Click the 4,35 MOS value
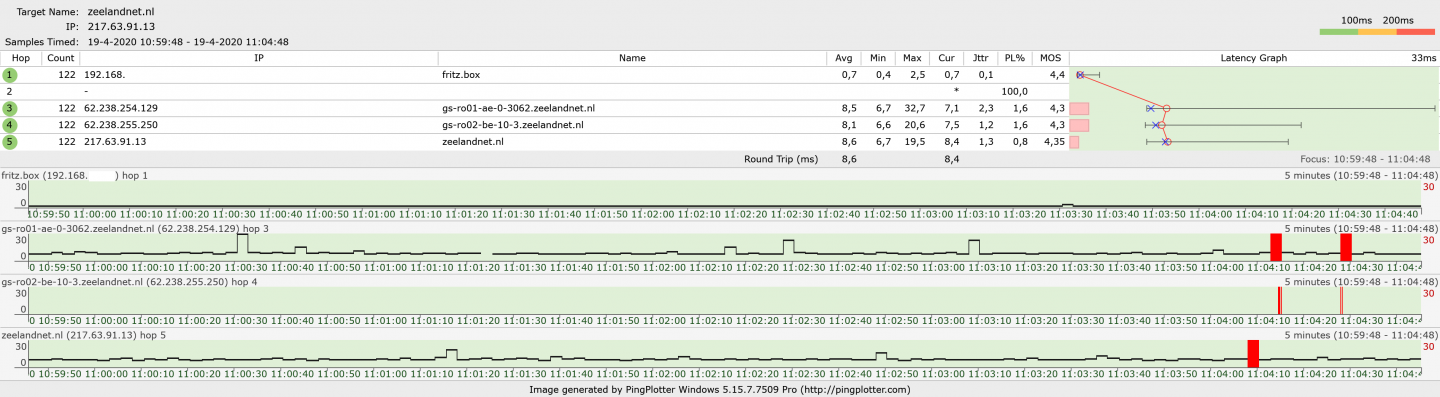 coord(1053,142)
